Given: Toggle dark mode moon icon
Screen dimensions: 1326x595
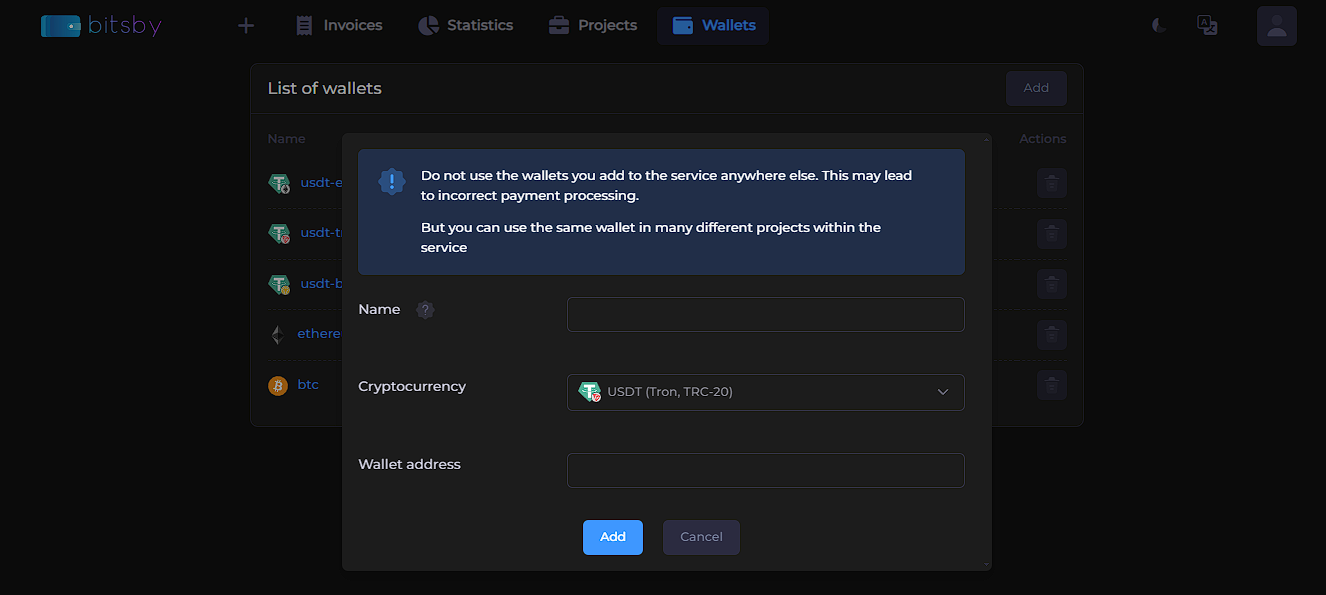Looking at the screenshot, I should 1159,26.
